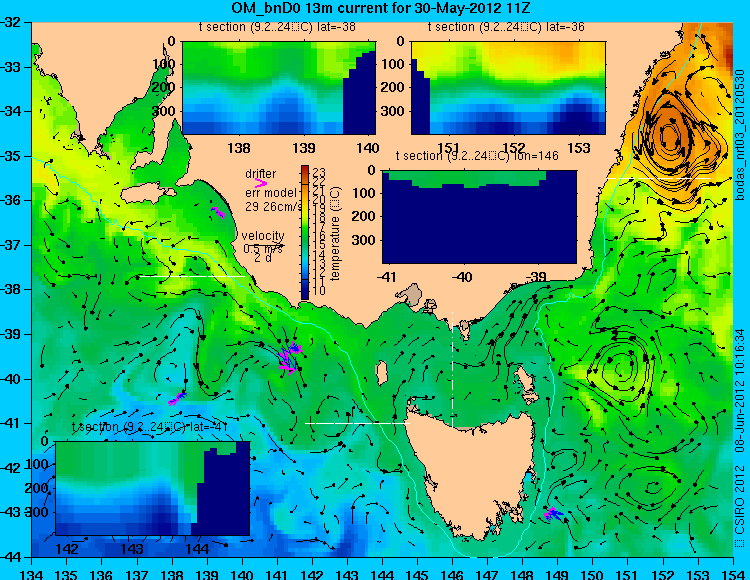Click the '147' longitude label on bottom axis
This screenshot has width=750, height=580.
[x=487, y=574]
